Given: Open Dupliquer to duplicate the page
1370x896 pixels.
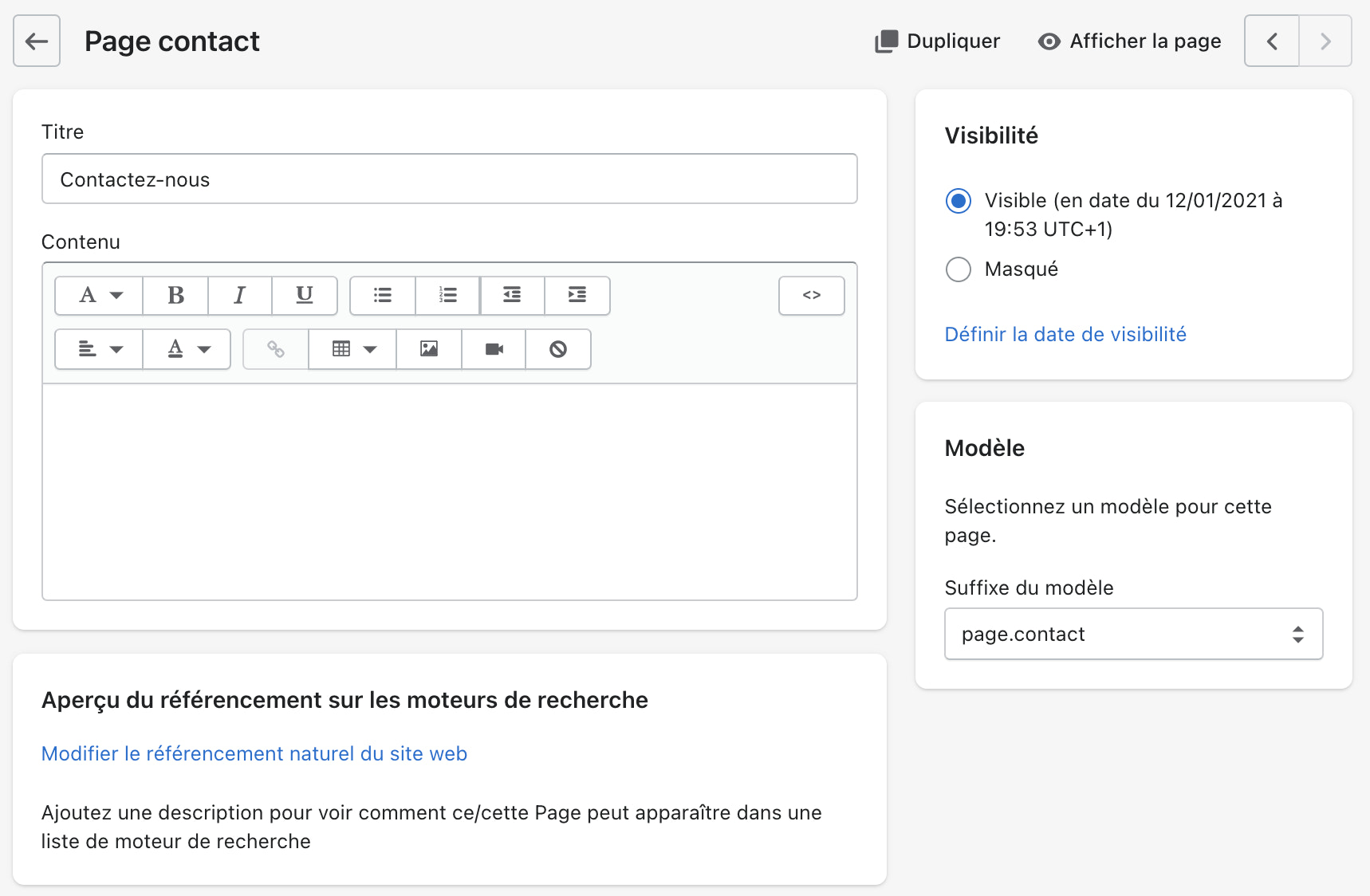Looking at the screenshot, I should point(938,41).
